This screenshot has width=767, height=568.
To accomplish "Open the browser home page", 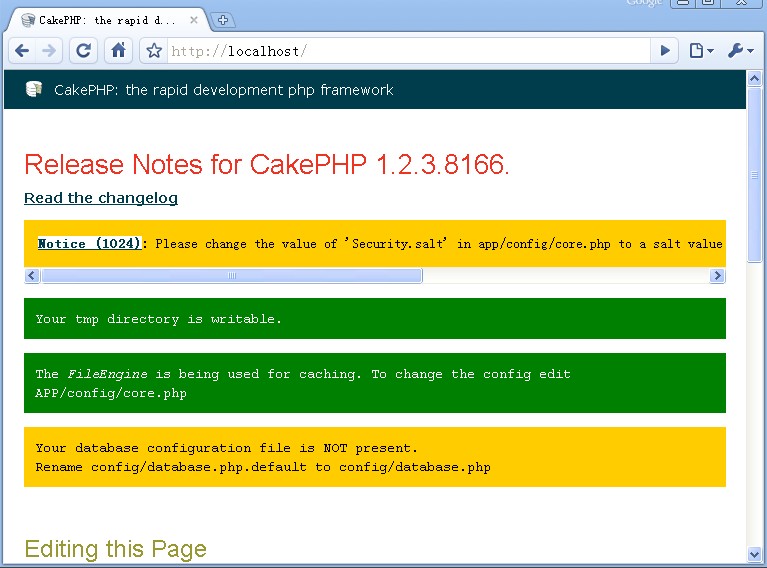I will tap(118, 51).
